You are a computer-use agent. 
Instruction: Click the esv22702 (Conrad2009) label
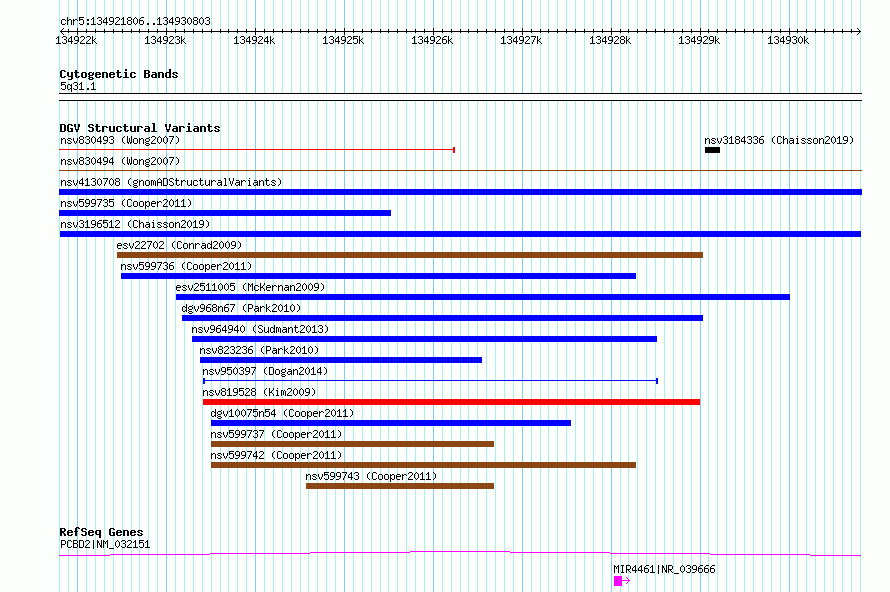click(179, 245)
